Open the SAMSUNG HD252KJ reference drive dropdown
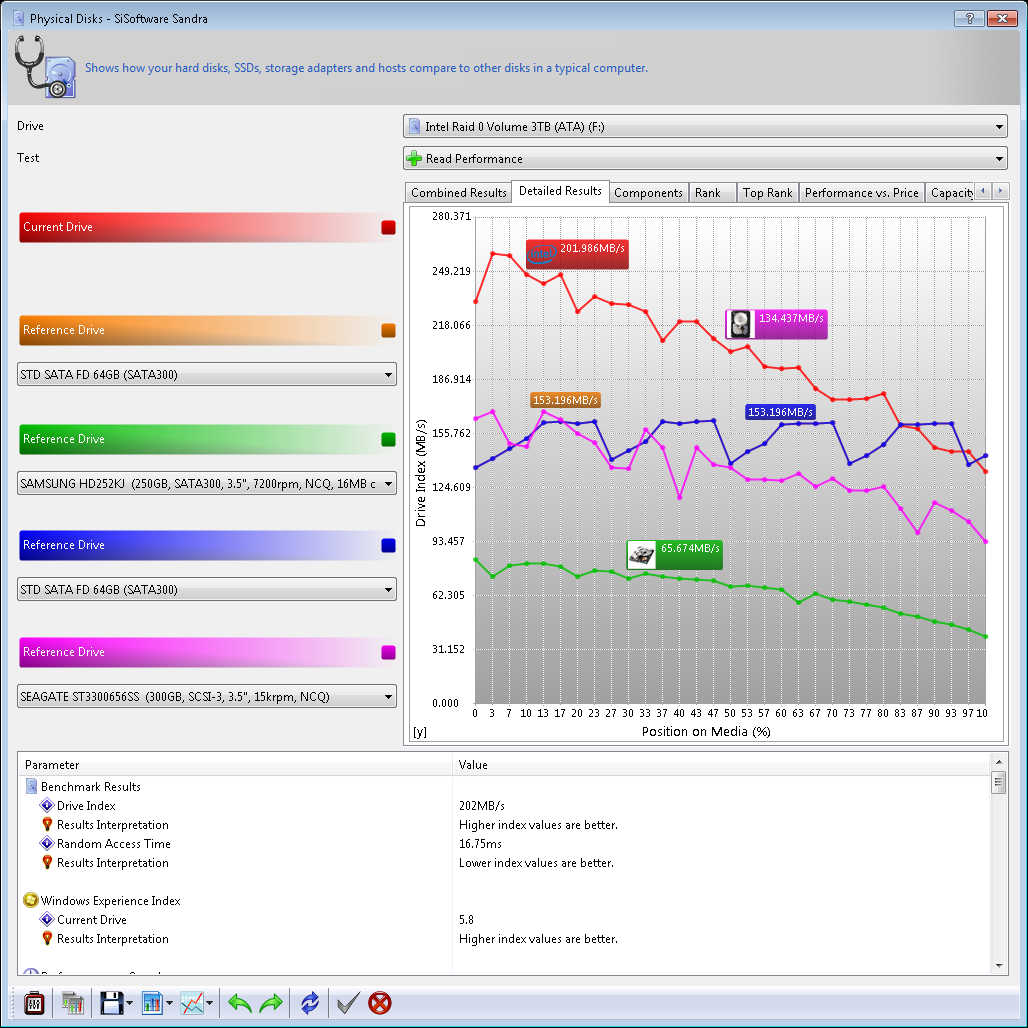The width and height of the screenshot is (1028, 1028). point(207,484)
